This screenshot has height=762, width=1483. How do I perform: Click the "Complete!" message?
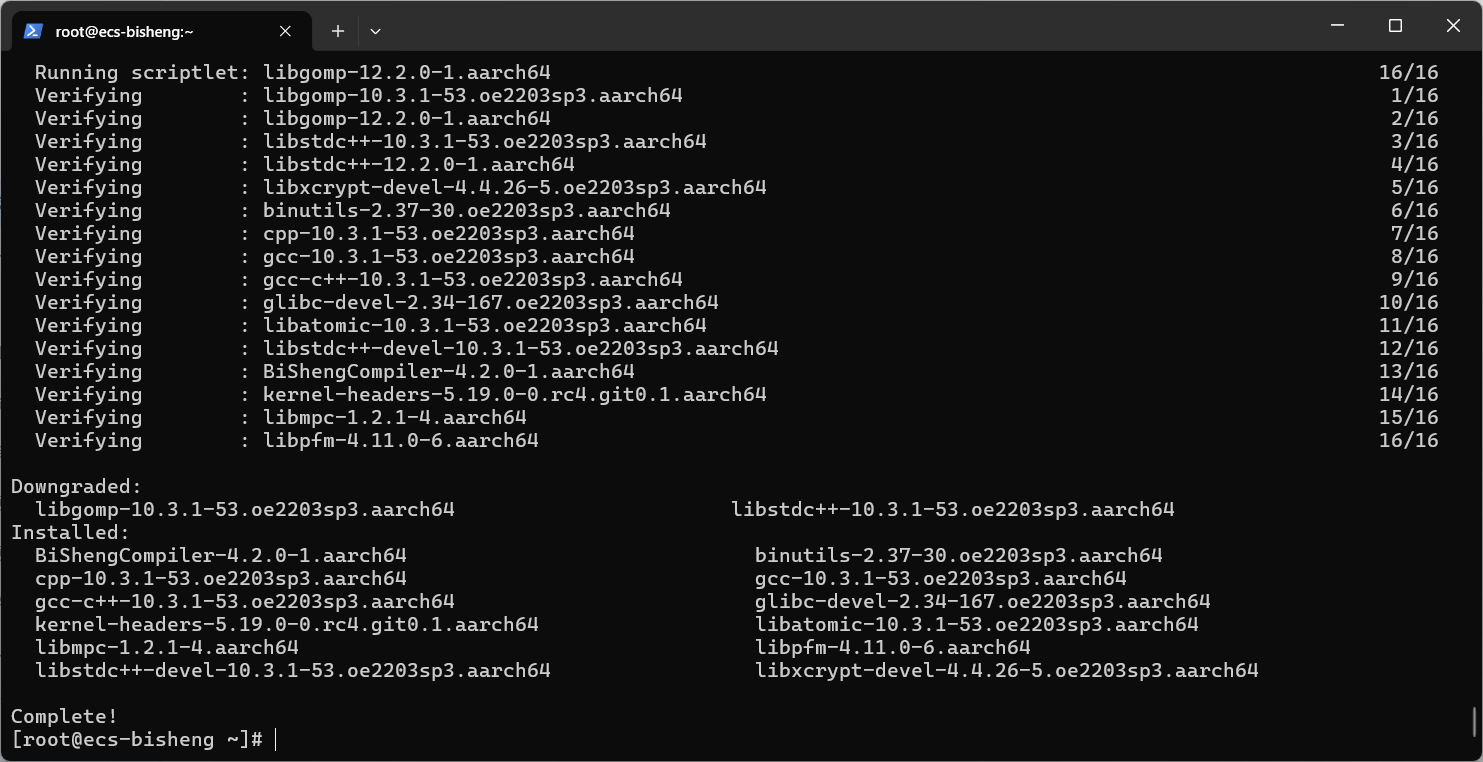tap(64, 717)
